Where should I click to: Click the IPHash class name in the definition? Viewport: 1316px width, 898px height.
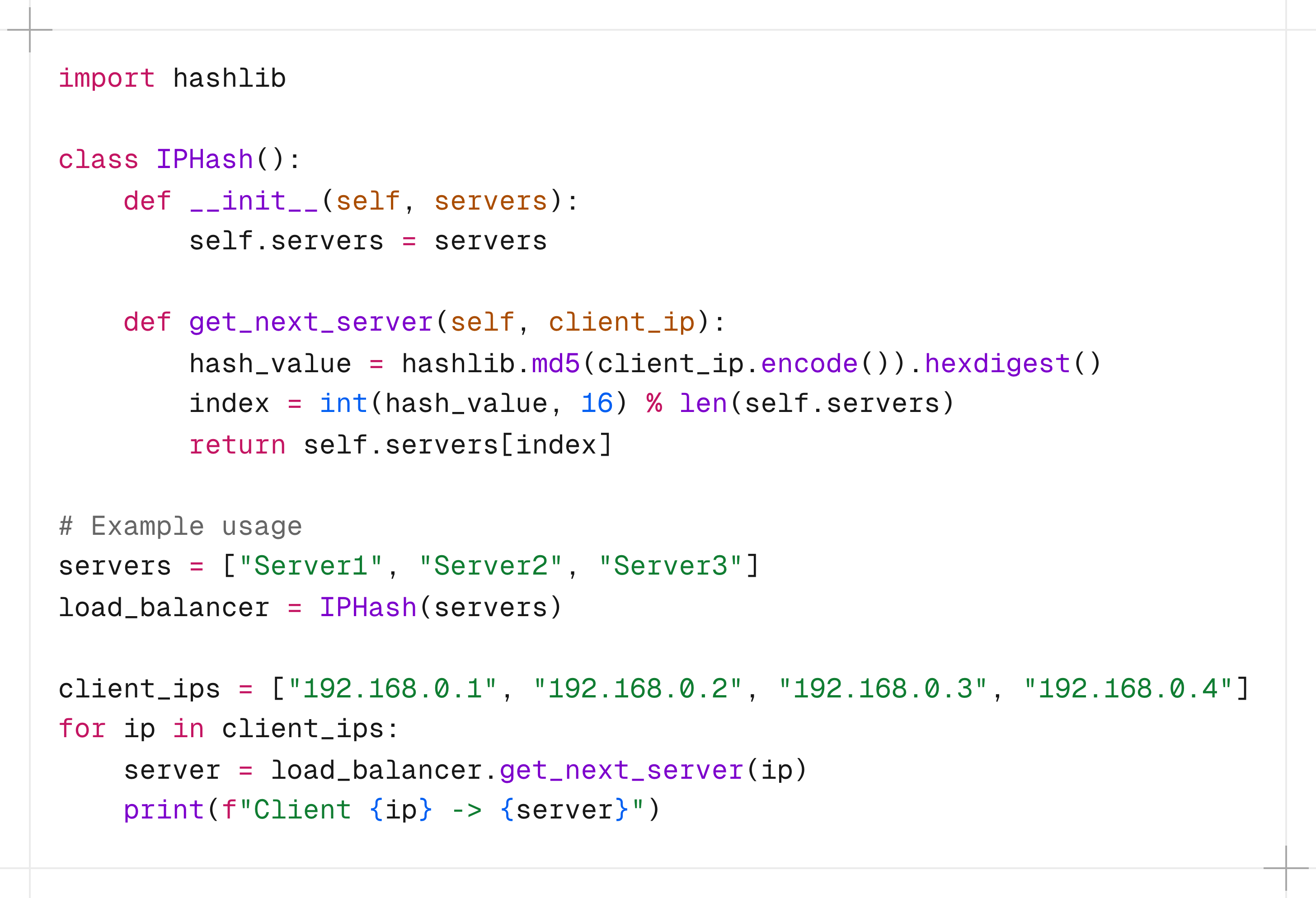(x=204, y=159)
